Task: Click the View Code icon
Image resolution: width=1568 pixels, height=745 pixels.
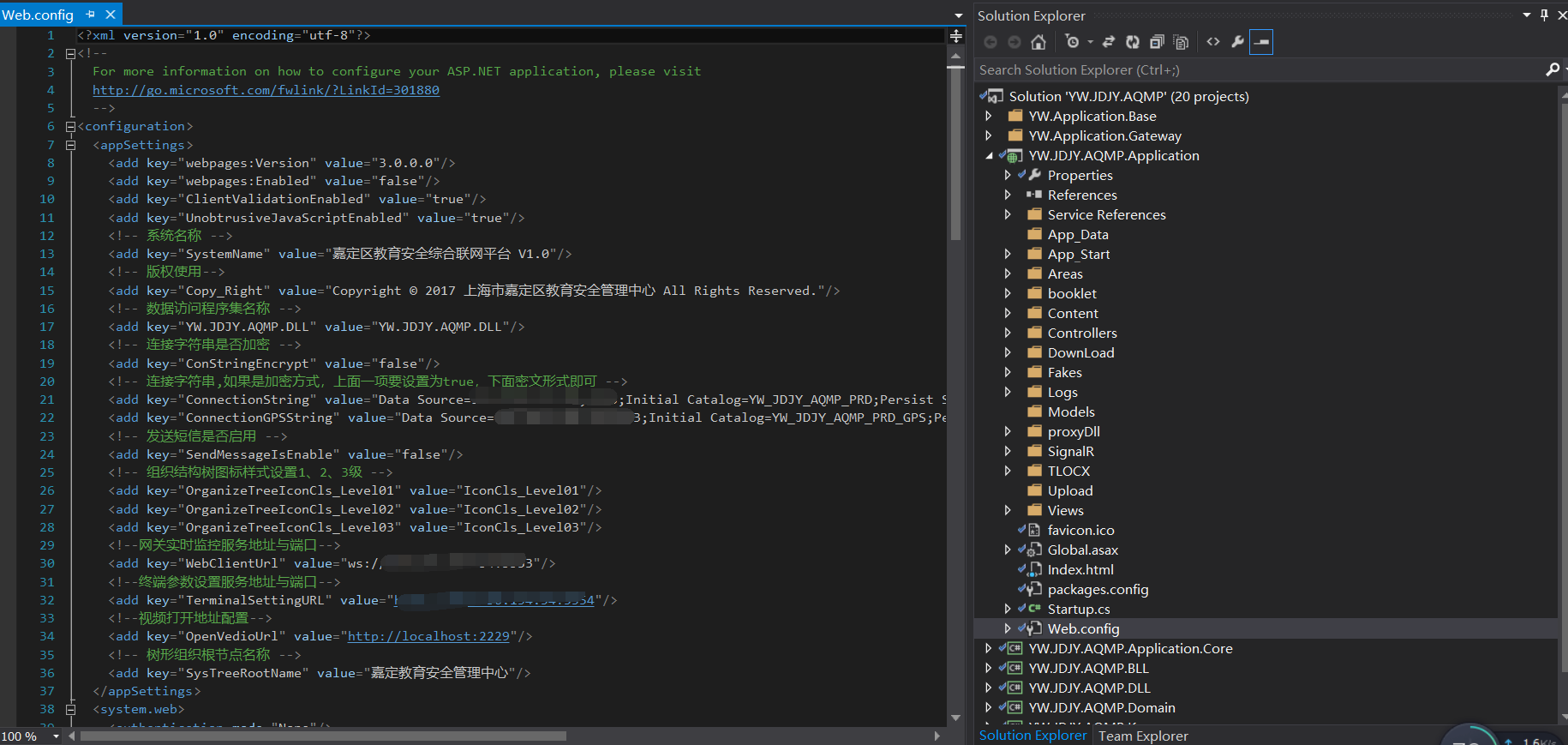Action: coord(1213,42)
